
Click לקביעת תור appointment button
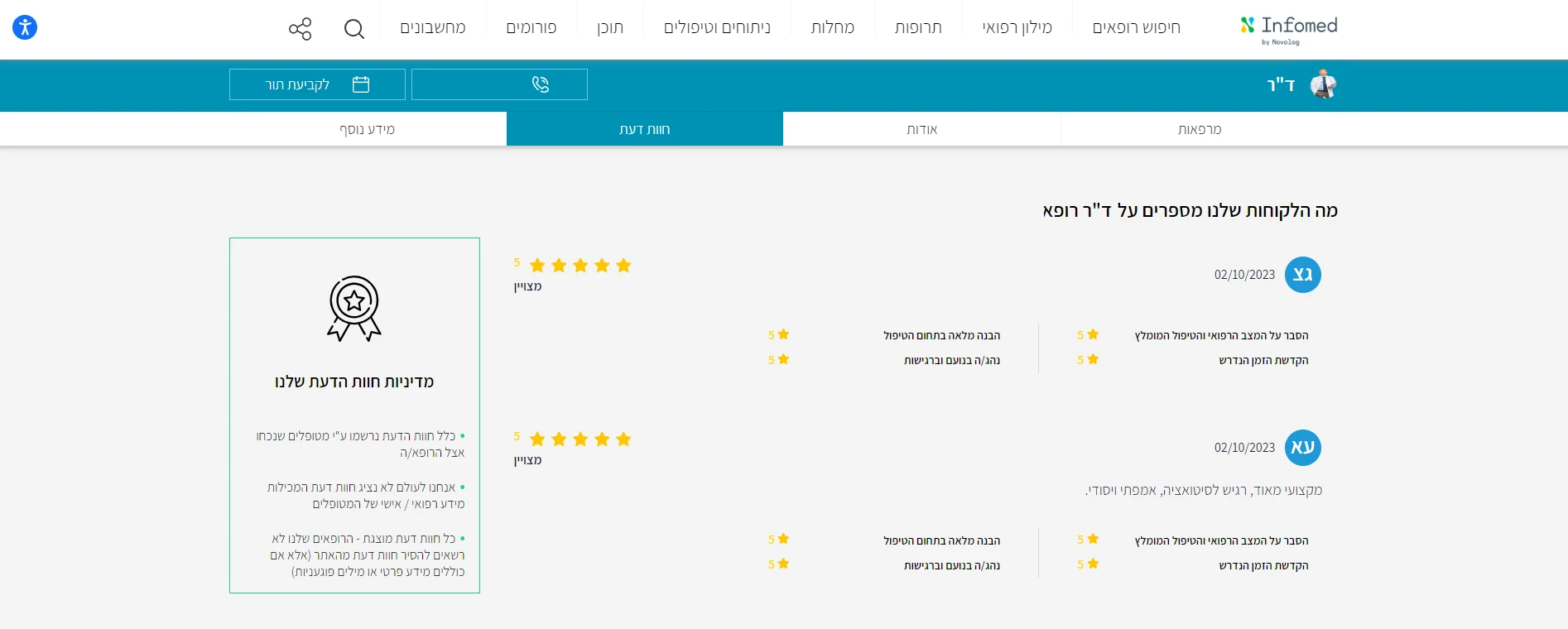coord(317,84)
